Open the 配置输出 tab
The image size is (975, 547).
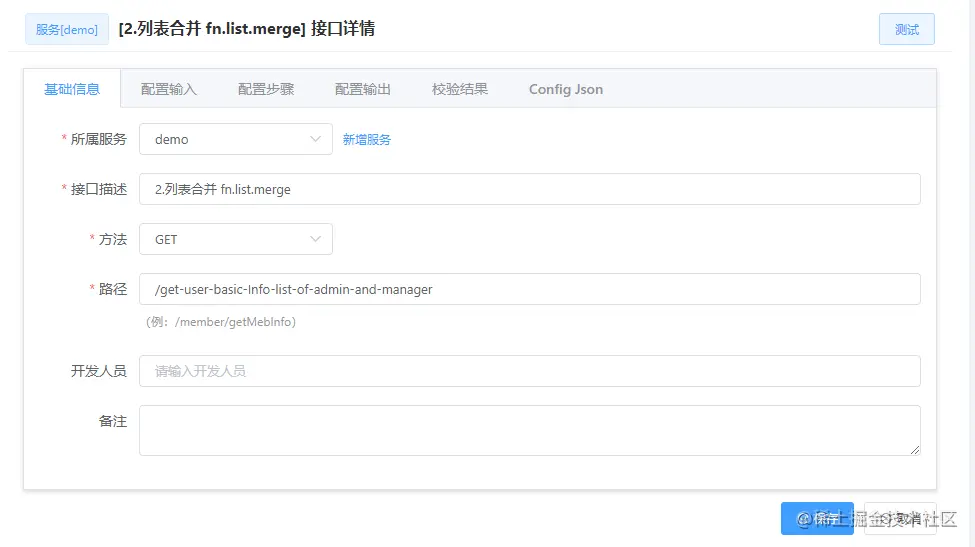tap(363, 89)
